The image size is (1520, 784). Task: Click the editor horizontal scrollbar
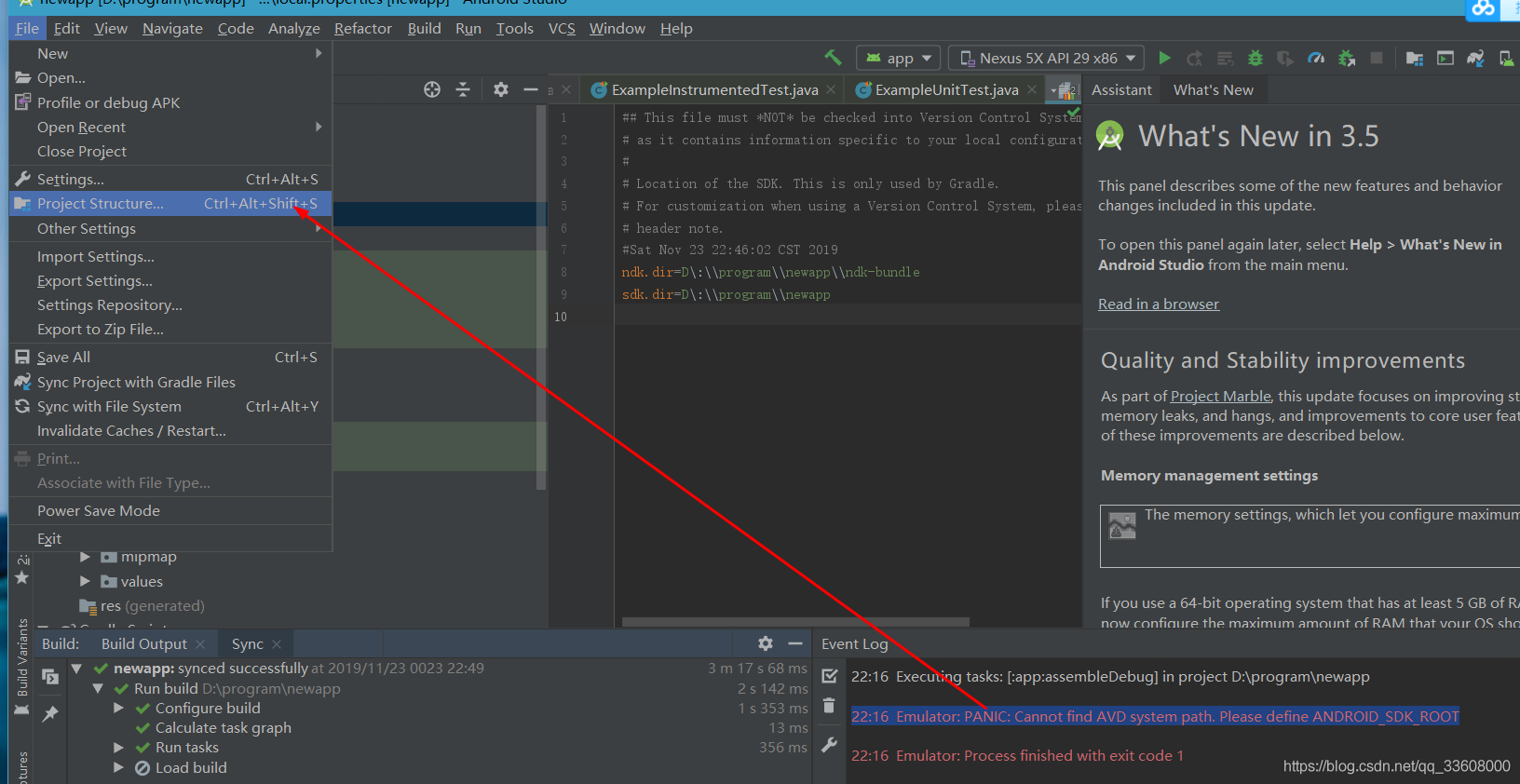(795, 621)
